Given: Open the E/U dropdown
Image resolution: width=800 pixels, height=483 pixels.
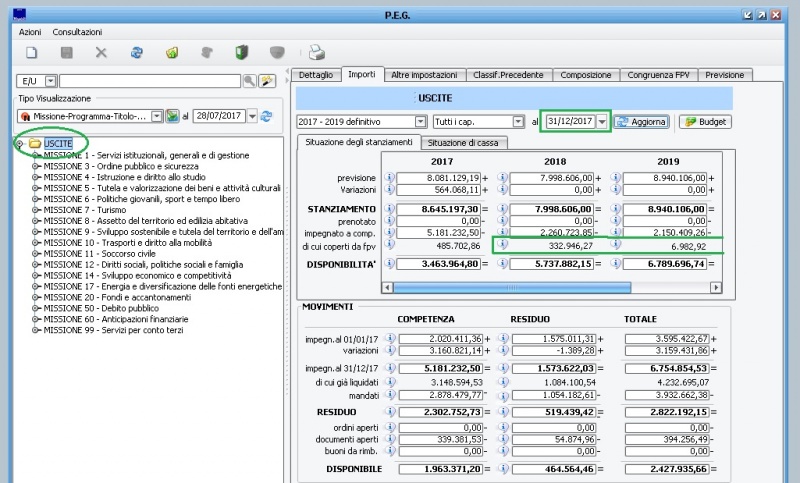Looking at the screenshot, I should coord(50,81).
